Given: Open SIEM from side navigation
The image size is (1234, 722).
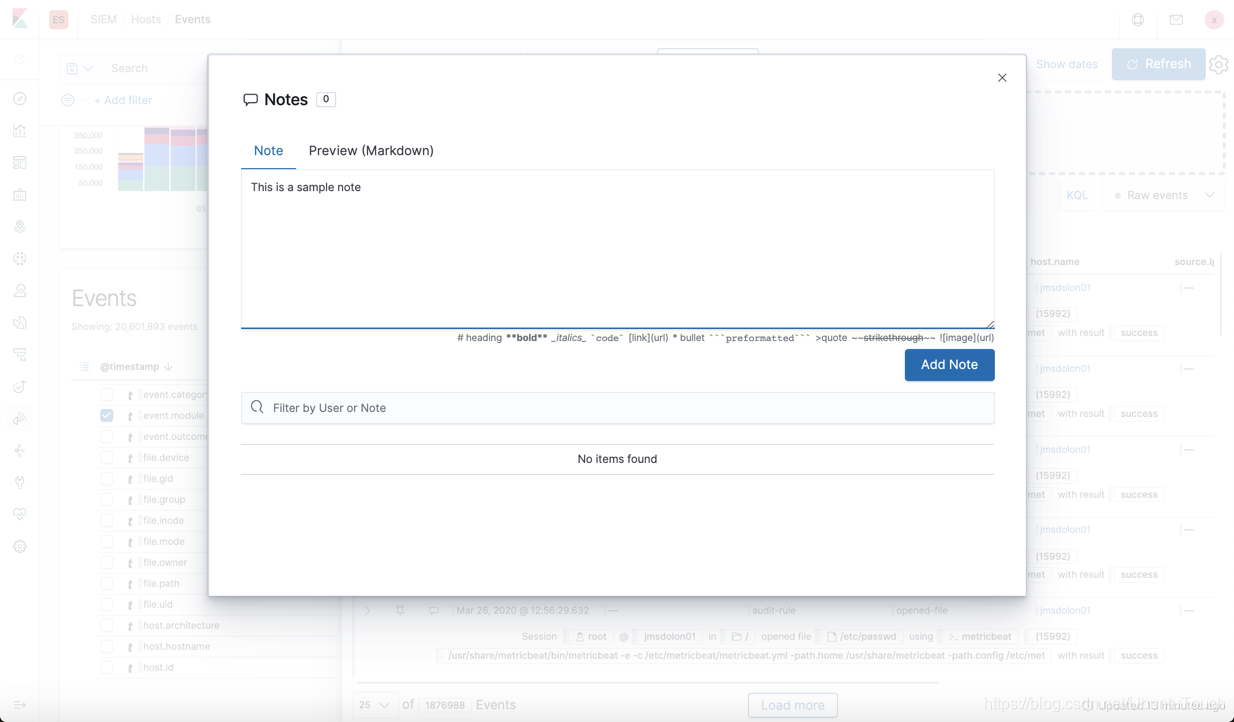Looking at the screenshot, I should (x=20, y=419).
